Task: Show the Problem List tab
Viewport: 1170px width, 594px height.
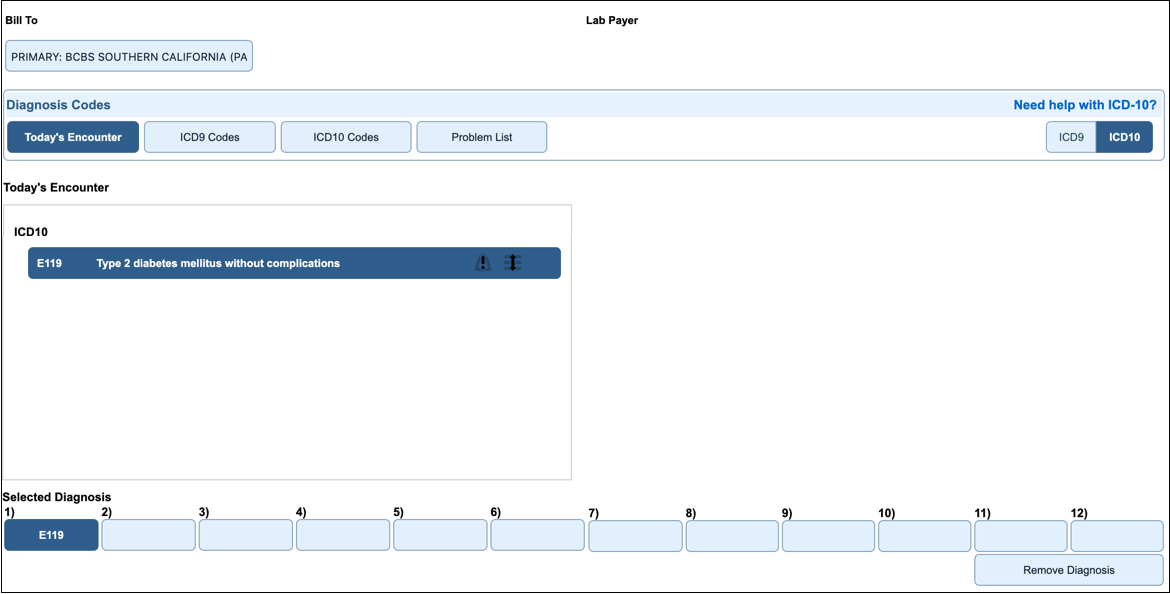Action: click(482, 137)
